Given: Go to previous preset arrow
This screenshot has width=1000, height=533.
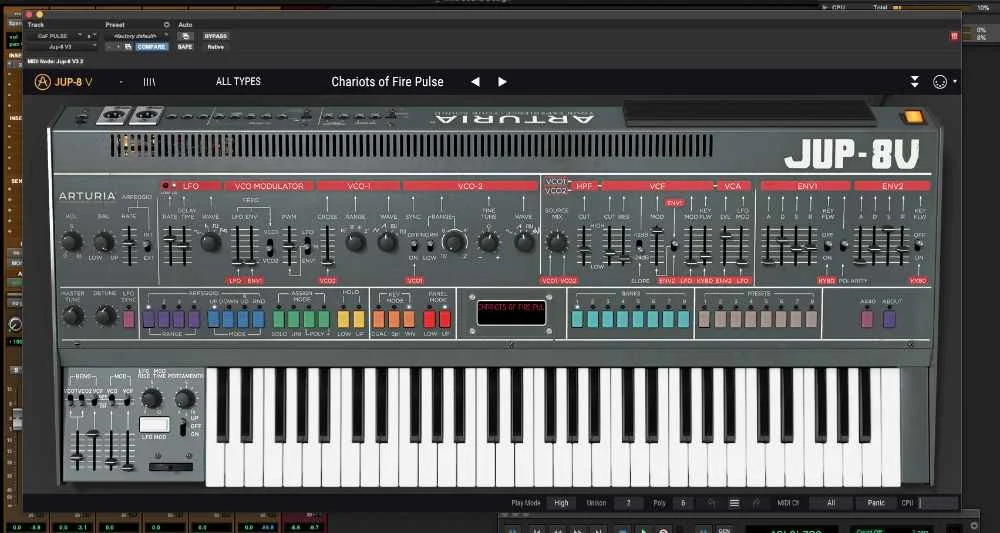Looking at the screenshot, I should 475,82.
